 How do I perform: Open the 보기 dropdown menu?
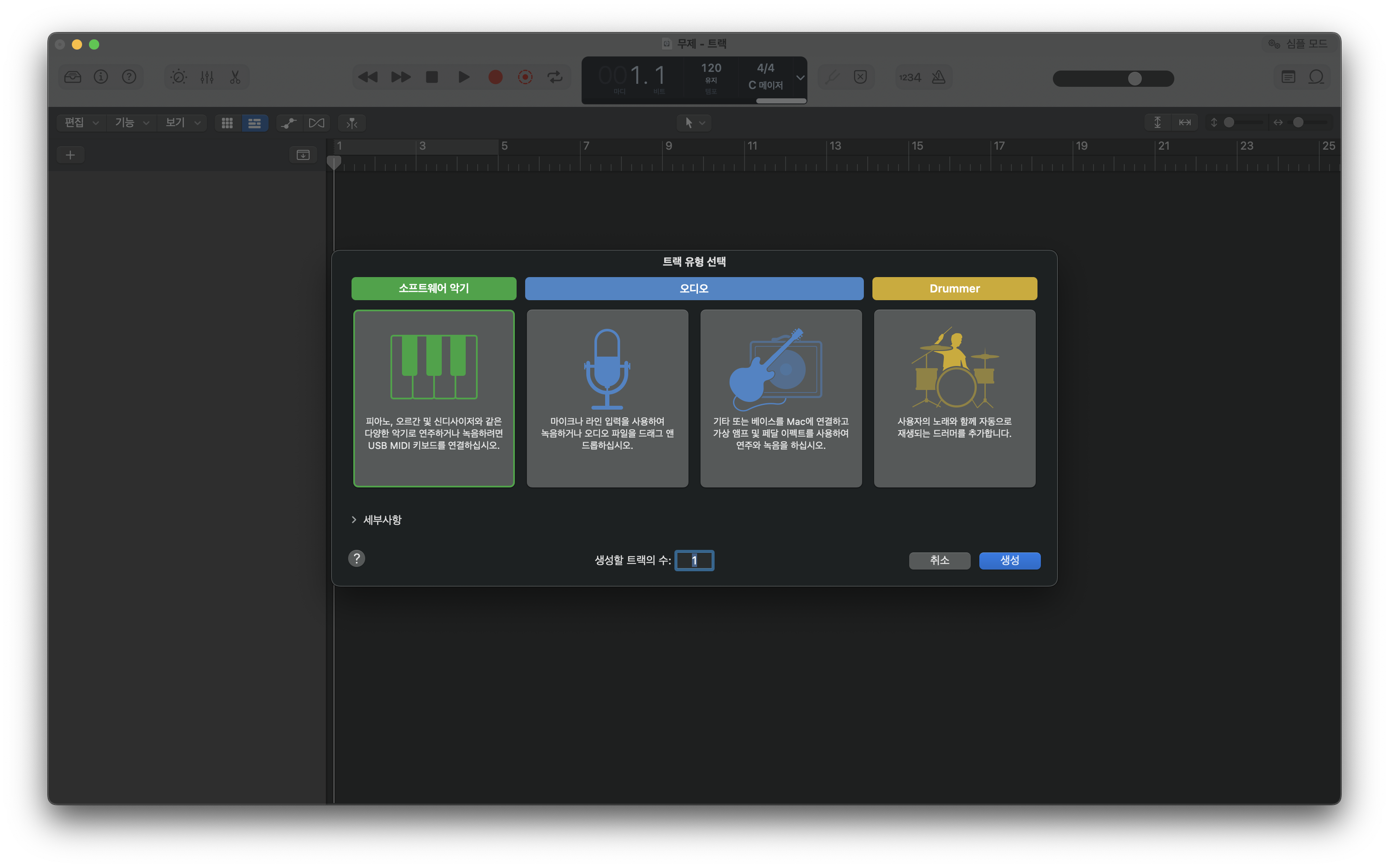click(x=183, y=122)
